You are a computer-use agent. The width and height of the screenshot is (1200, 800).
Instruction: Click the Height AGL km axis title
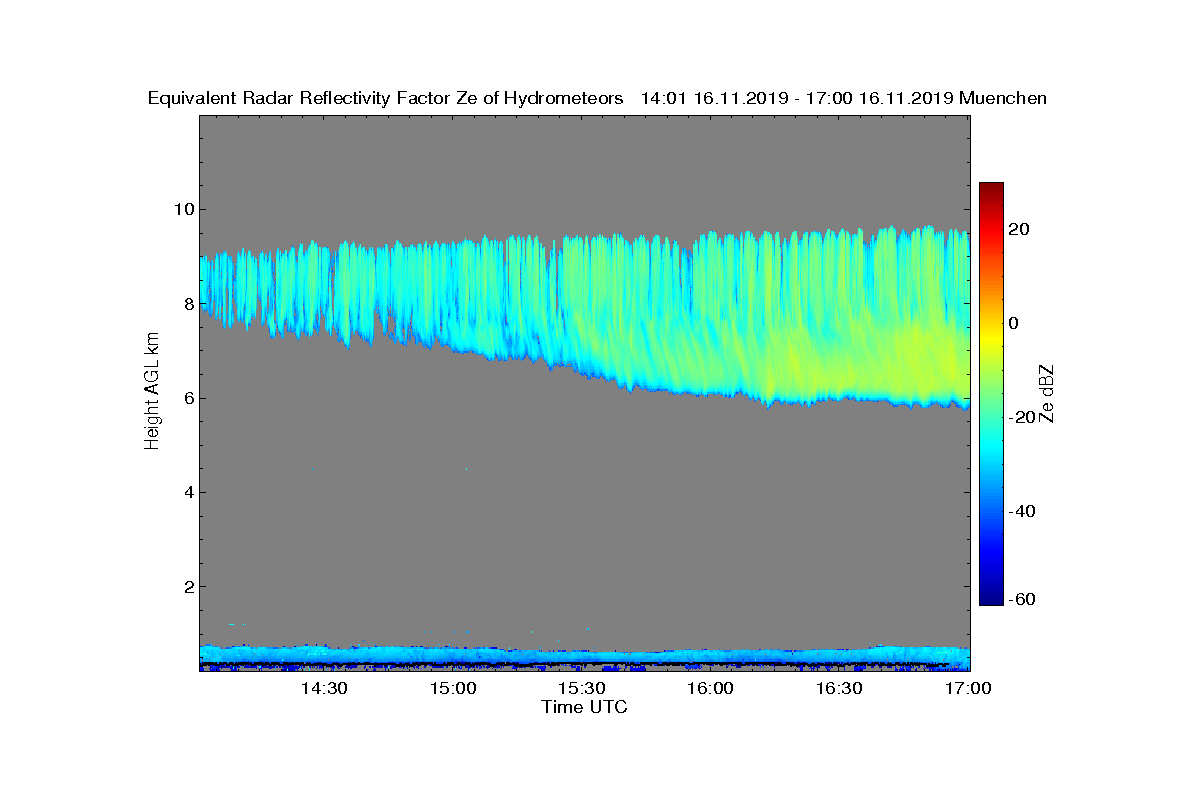(x=152, y=393)
